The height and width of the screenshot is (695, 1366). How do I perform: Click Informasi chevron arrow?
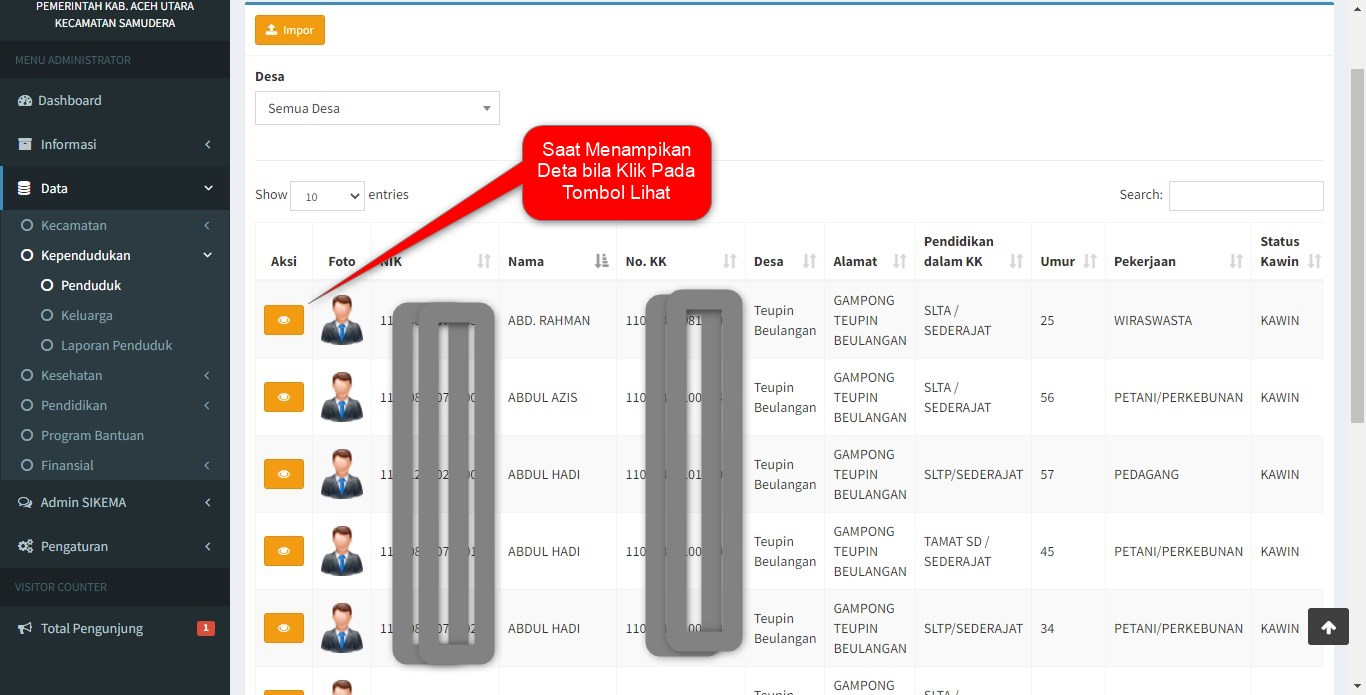tap(208, 144)
